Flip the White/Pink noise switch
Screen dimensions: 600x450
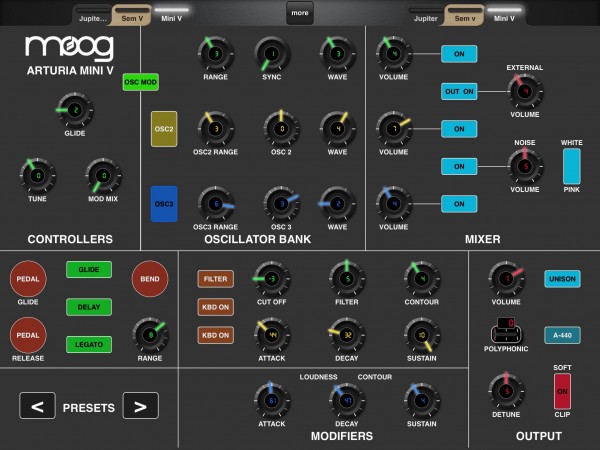tap(572, 166)
